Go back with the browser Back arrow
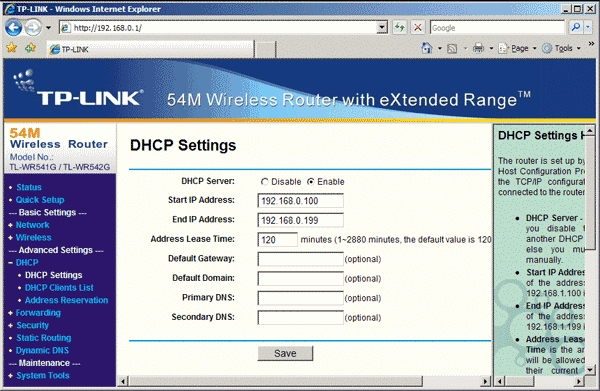This screenshot has width=600, height=391. [14, 28]
